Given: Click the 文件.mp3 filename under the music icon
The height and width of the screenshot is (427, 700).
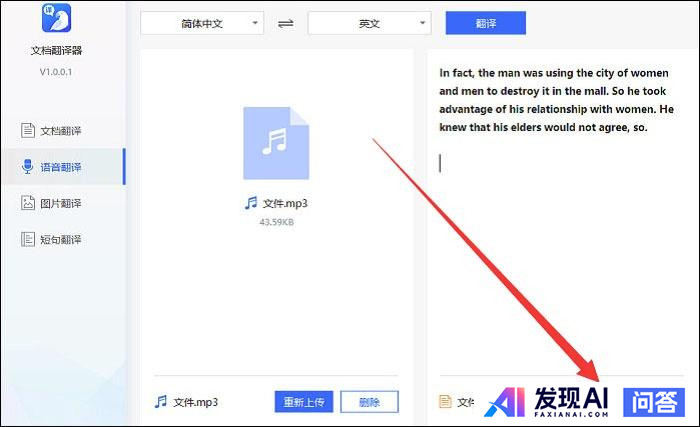Looking at the screenshot, I should tap(284, 203).
